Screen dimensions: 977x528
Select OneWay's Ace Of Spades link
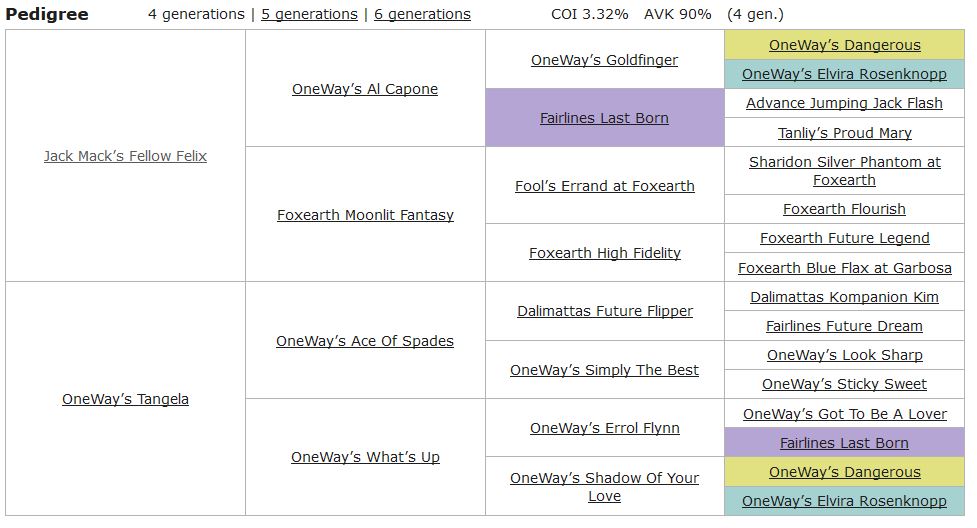[365, 341]
